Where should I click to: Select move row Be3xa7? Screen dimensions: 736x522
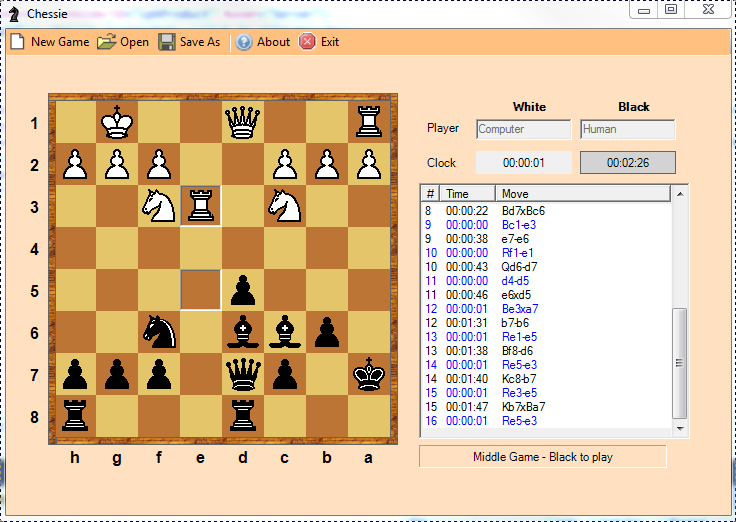click(547, 309)
